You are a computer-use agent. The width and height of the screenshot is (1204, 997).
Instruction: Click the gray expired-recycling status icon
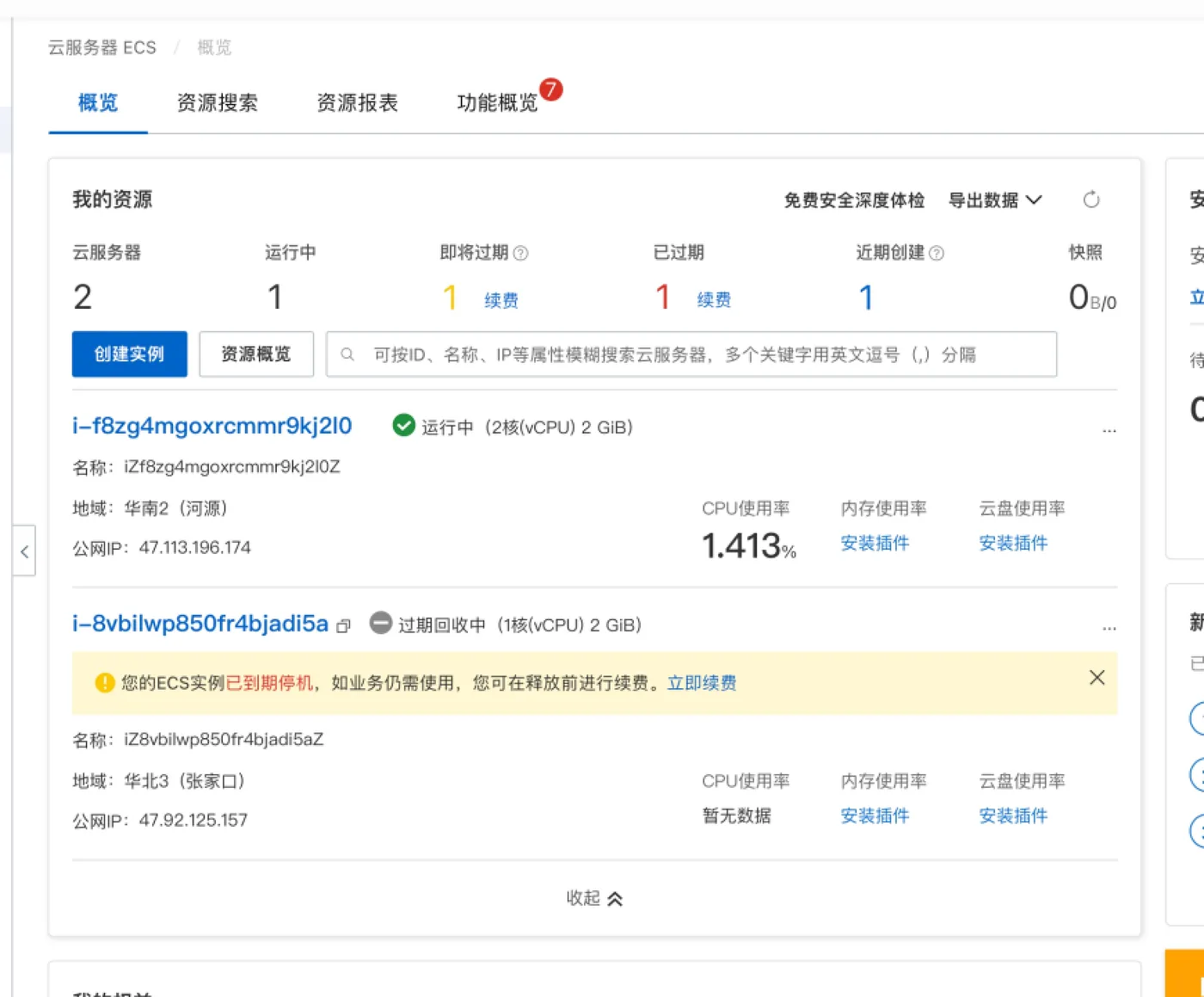[x=381, y=623]
